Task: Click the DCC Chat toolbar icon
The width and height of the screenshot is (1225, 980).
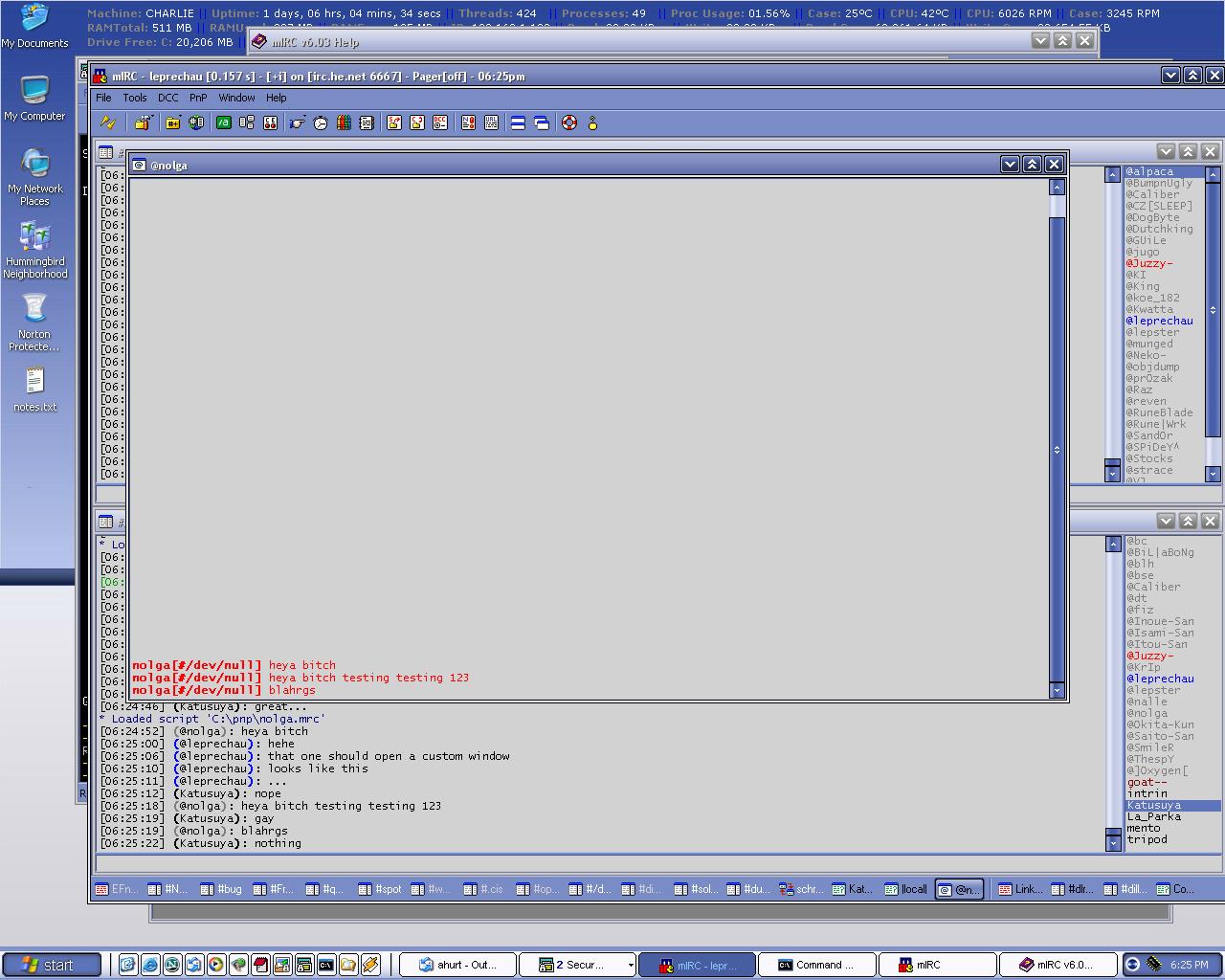Action: click(x=417, y=122)
